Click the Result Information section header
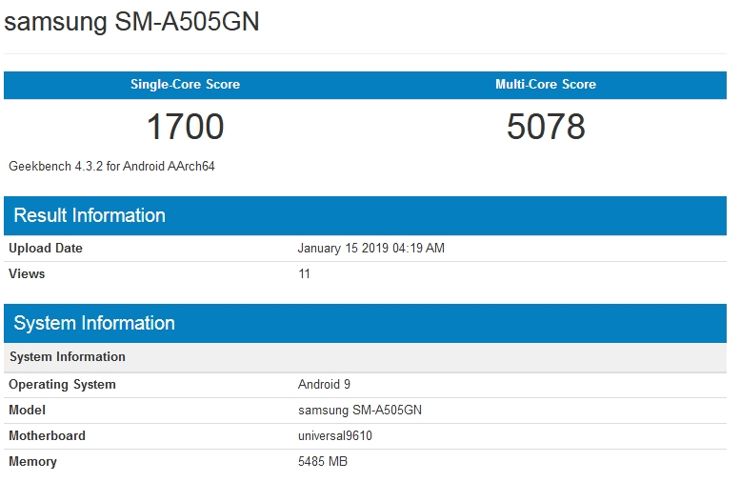The image size is (740, 482). click(365, 216)
